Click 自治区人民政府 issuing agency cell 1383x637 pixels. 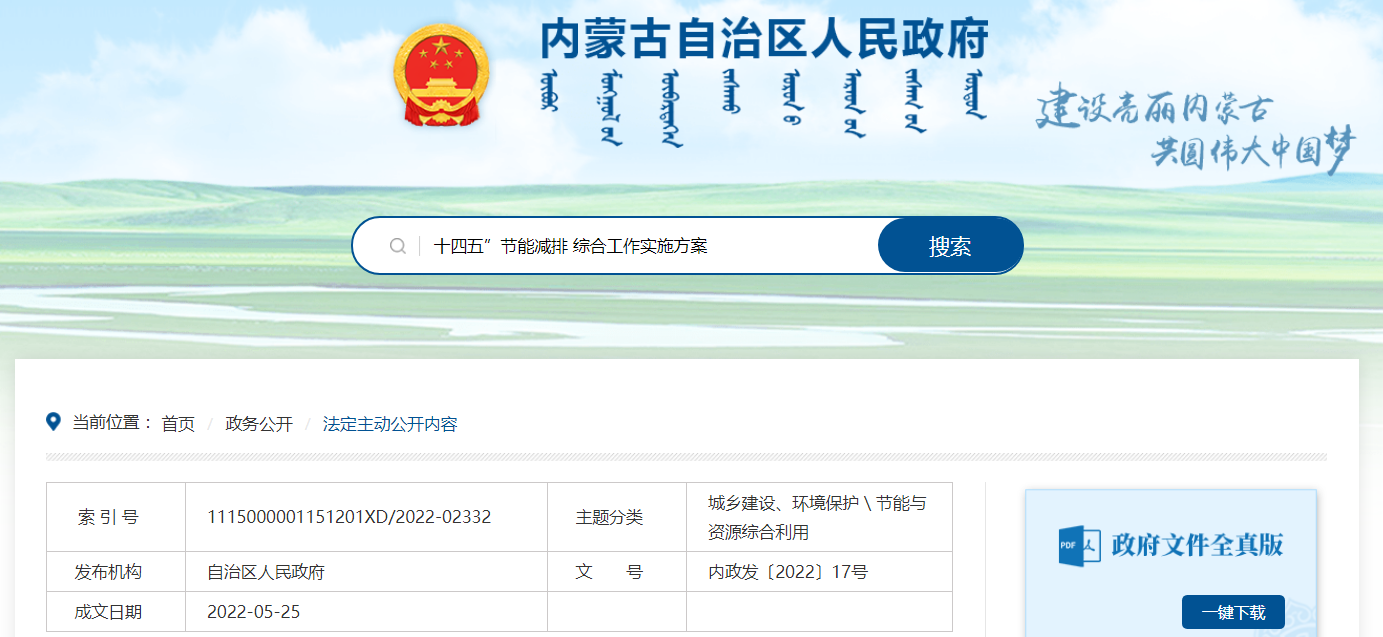tap(266, 572)
